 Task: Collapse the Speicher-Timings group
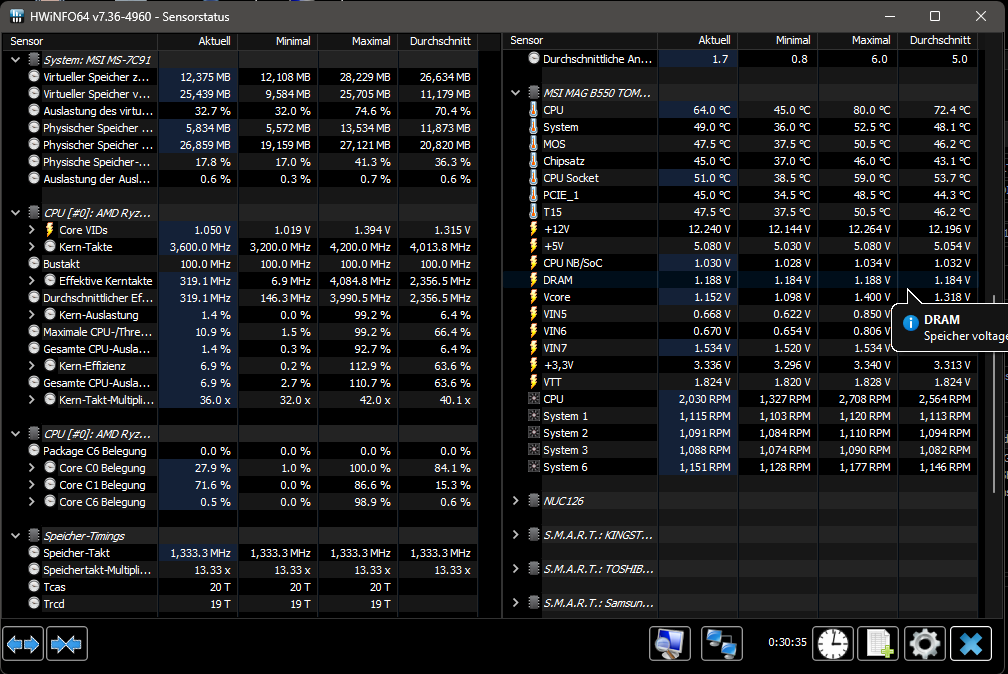click(15, 536)
